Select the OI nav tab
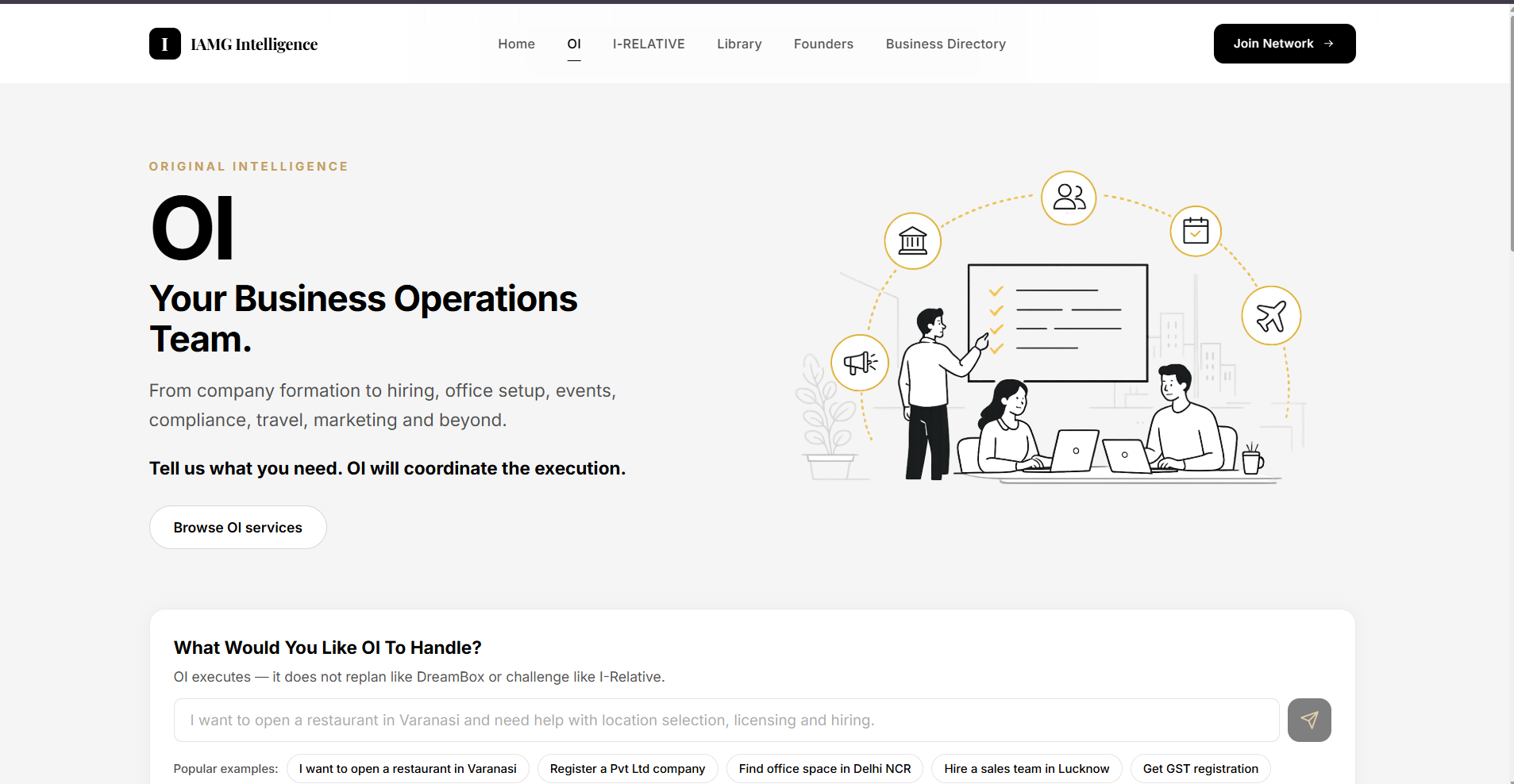Screen dimensions: 1514x784 (x=574, y=44)
